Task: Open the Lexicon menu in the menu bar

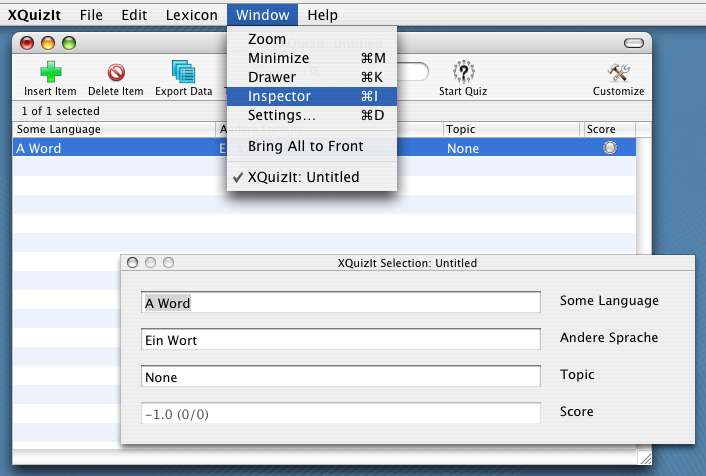Action: click(x=192, y=15)
